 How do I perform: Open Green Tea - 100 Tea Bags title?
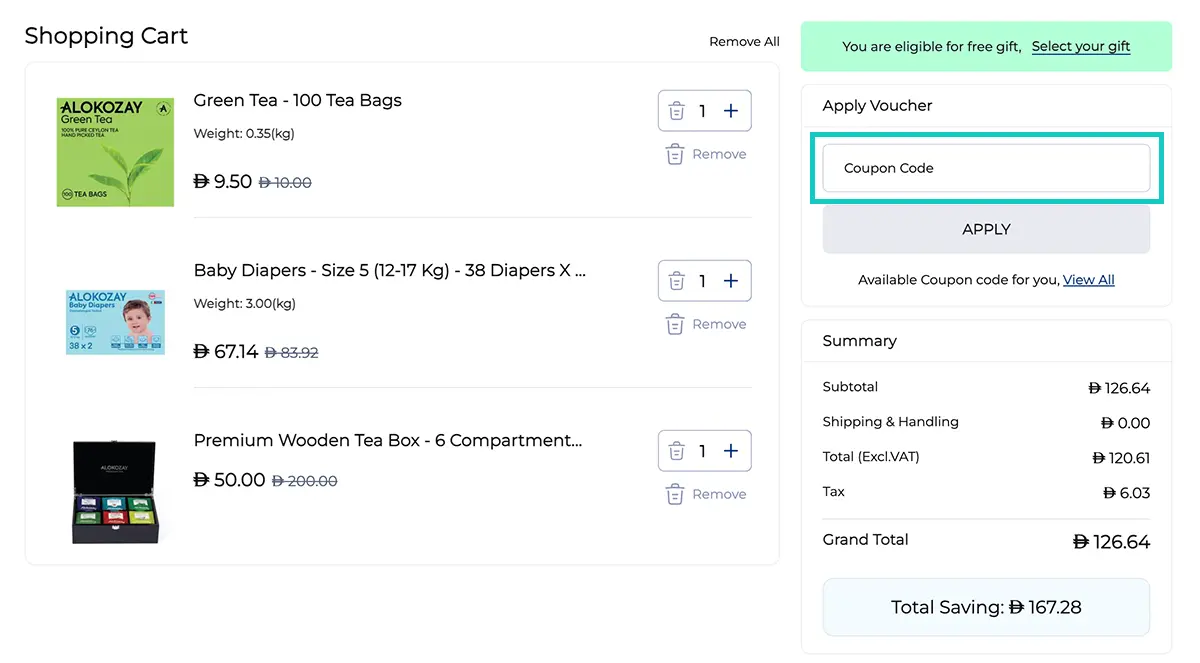pyautogui.click(x=298, y=100)
